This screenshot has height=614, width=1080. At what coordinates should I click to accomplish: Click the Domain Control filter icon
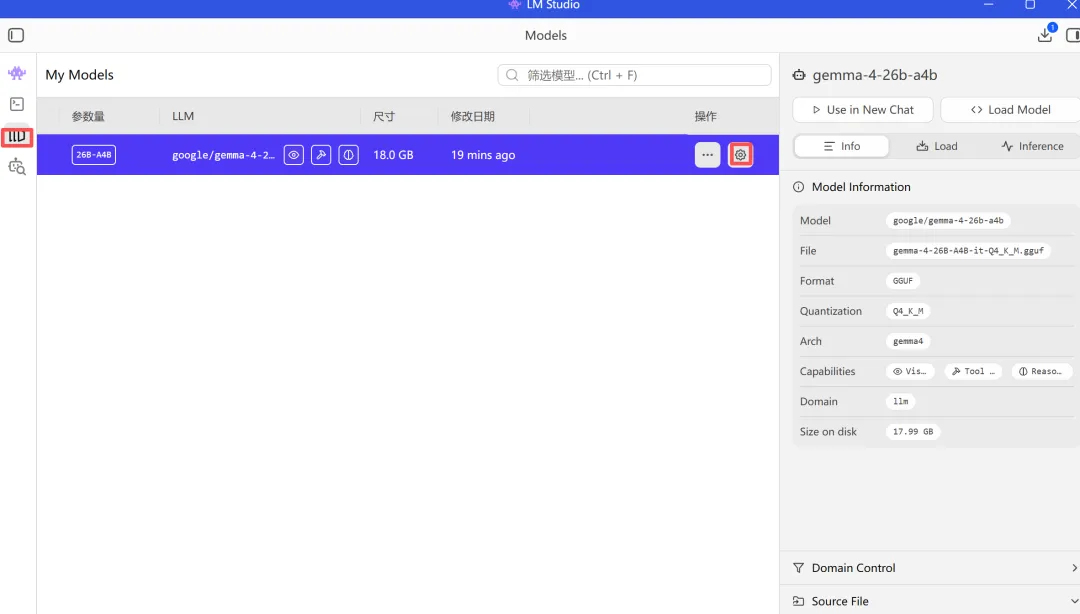[798, 568]
